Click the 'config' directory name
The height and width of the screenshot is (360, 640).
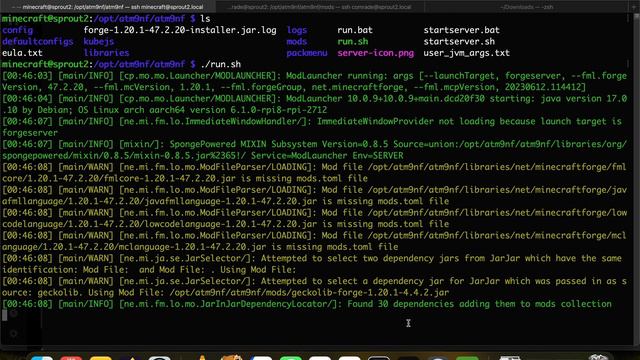[x=18, y=30]
